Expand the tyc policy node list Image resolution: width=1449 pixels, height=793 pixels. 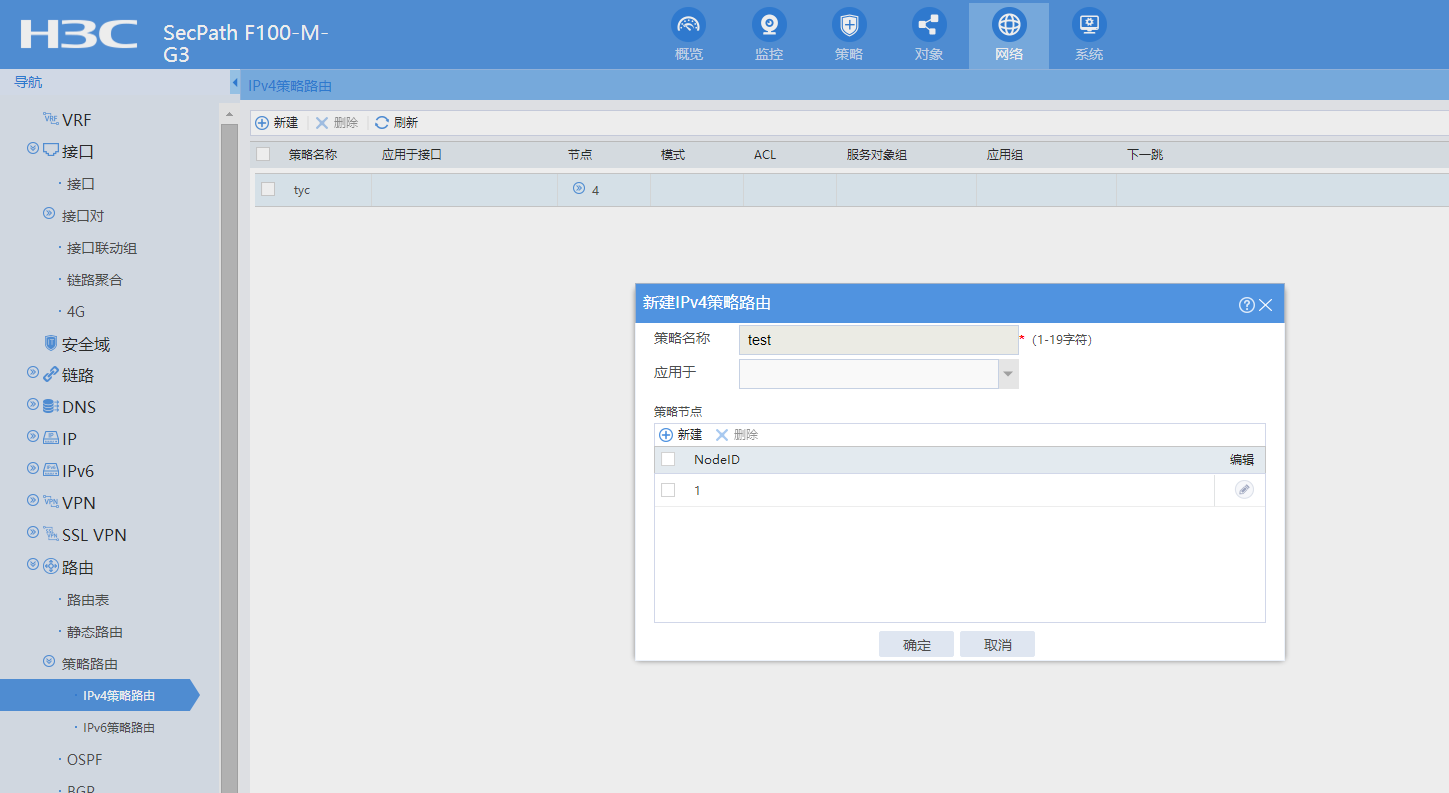pos(579,188)
